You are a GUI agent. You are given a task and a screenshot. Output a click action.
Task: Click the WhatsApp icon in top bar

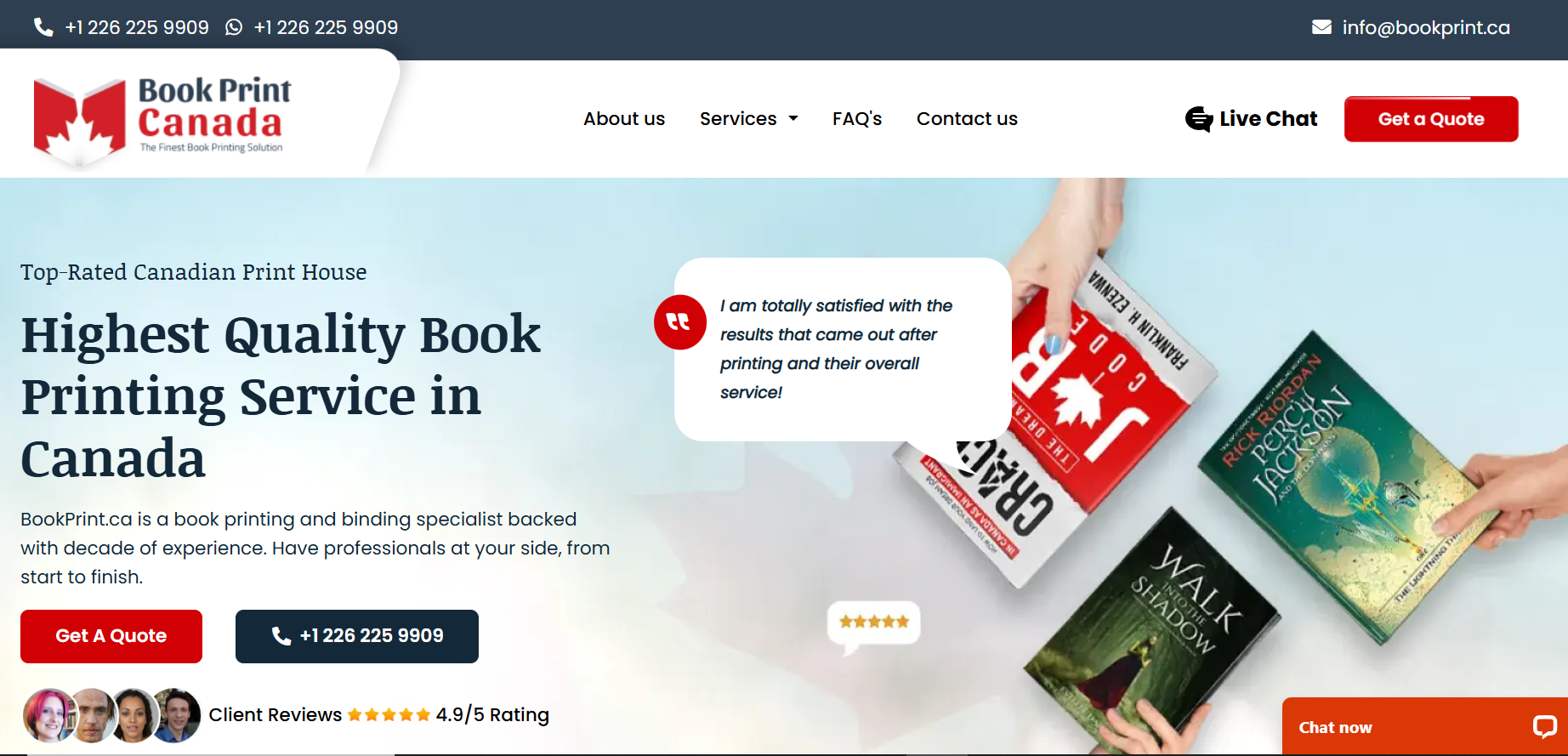pos(234,27)
